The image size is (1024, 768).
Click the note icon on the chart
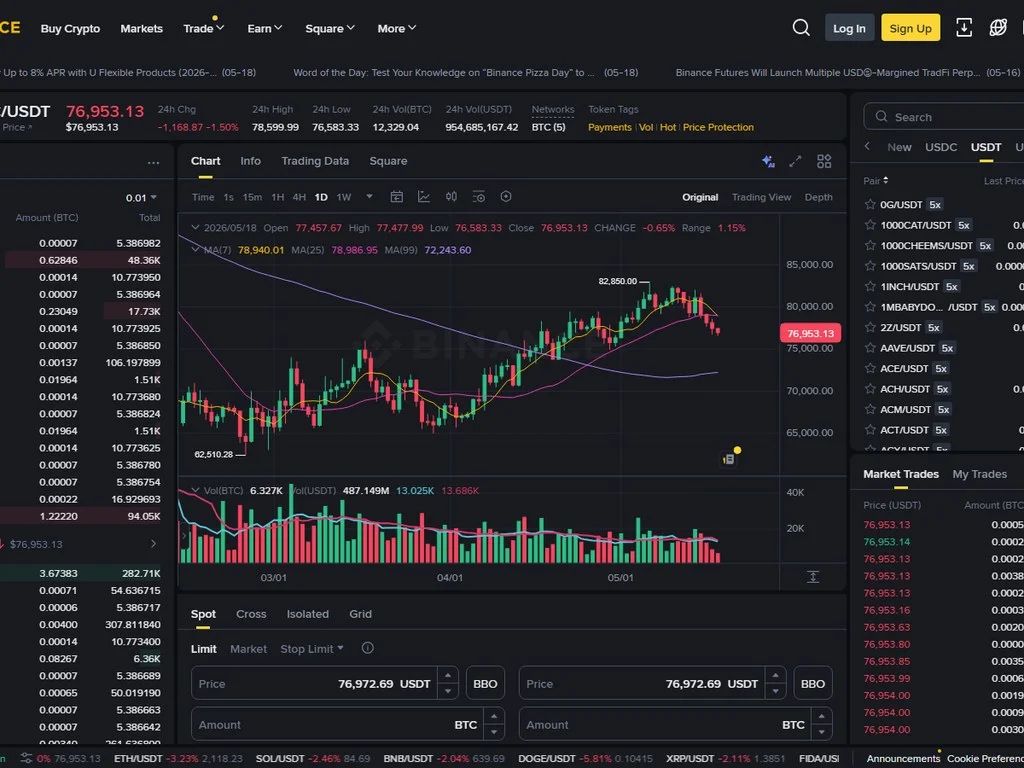point(729,459)
